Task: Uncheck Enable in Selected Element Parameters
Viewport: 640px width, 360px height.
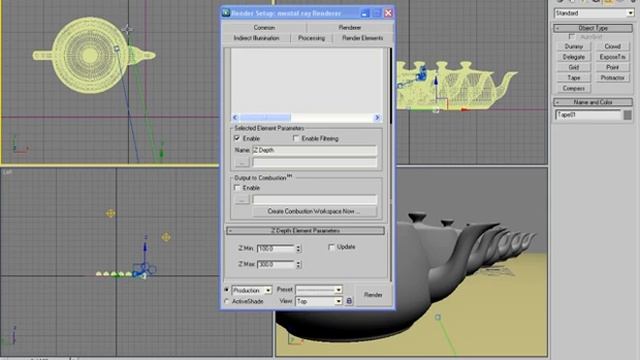Action: [x=237, y=138]
